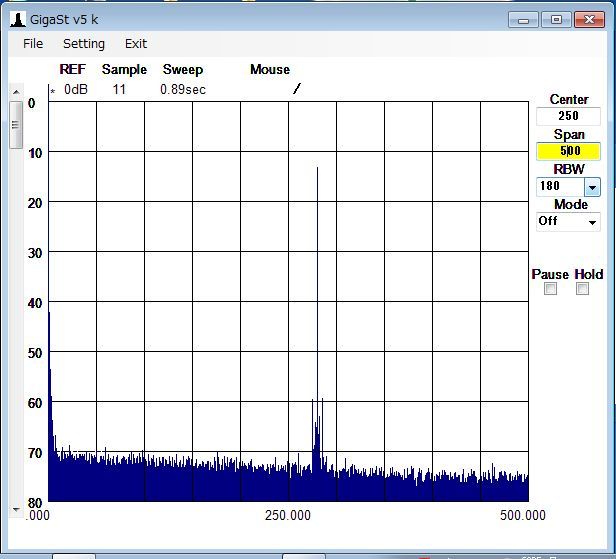616x559 pixels.
Task: Click the Sample count value 11
Action: click(x=119, y=90)
